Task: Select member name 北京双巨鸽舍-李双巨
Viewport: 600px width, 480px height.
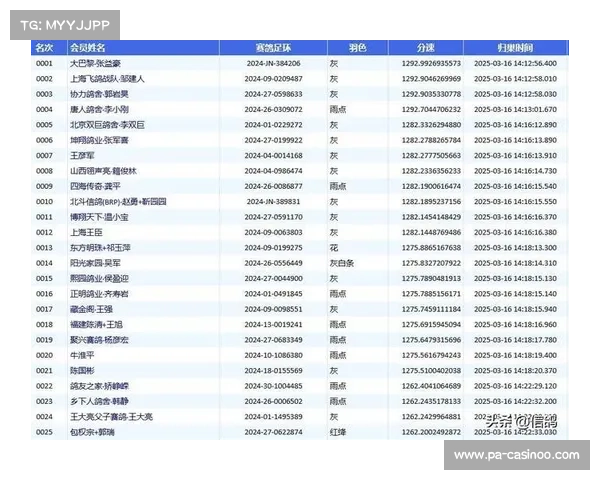Action: [107, 125]
